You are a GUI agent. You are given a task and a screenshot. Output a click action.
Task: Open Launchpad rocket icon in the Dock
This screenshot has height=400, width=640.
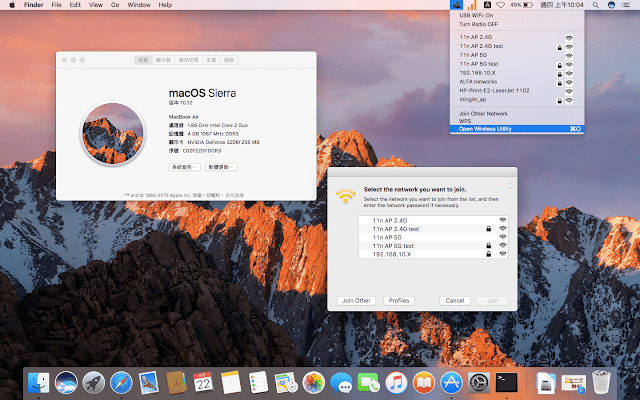94,382
